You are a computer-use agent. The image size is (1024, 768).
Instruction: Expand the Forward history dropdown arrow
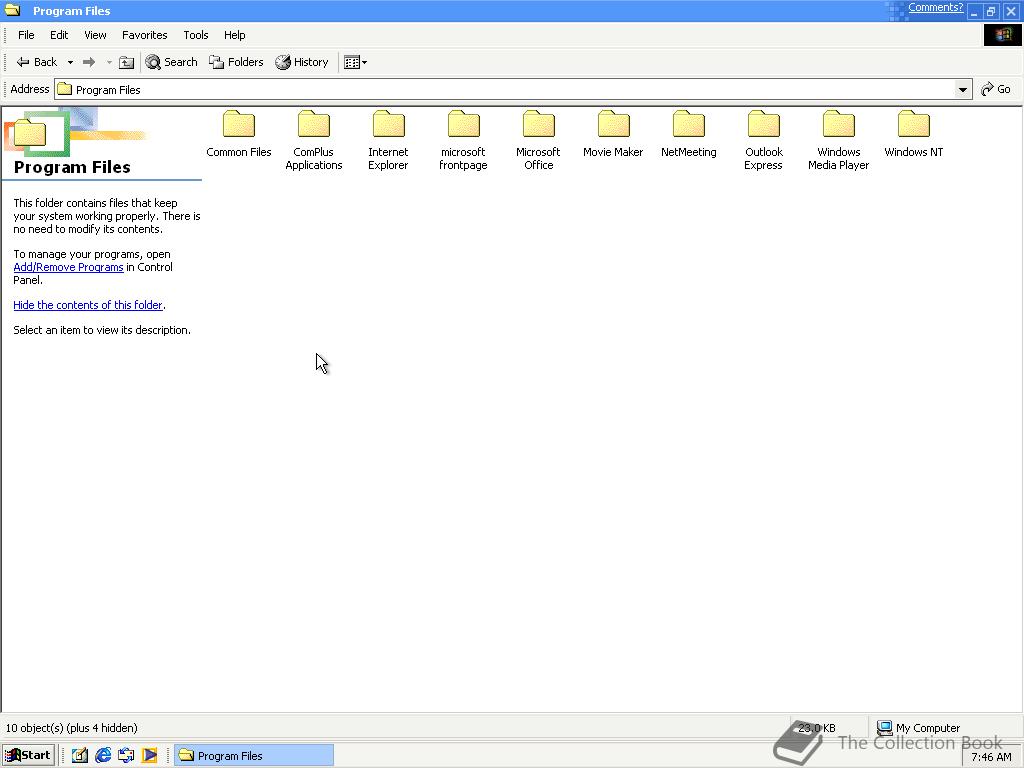point(109,62)
